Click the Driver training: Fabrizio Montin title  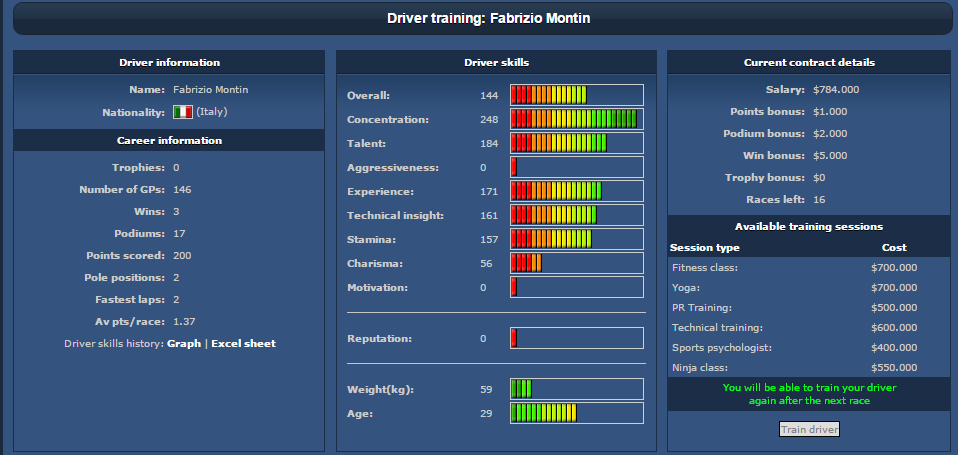[x=489, y=18]
